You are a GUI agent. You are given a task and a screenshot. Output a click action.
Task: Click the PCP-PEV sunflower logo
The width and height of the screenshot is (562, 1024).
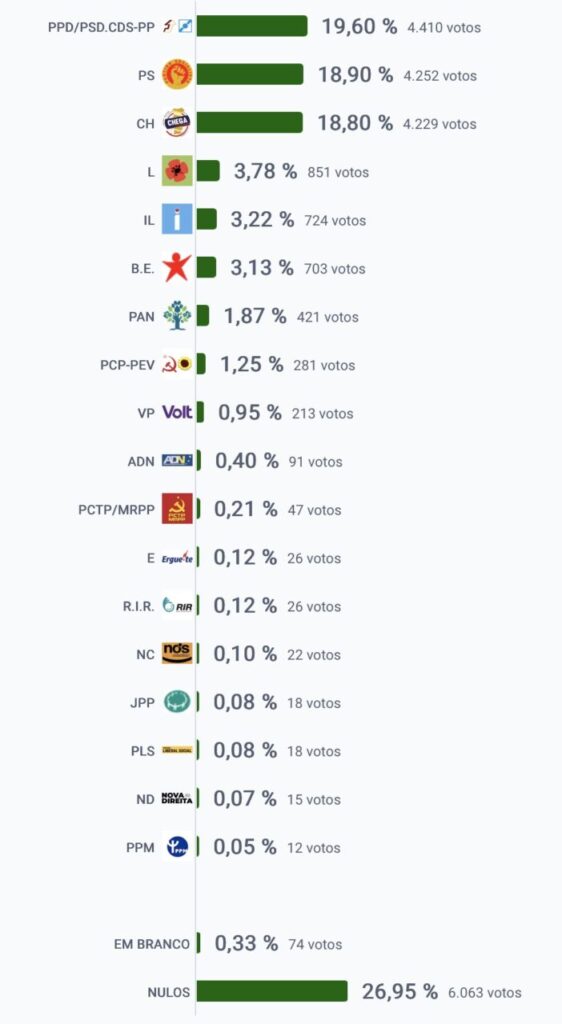coord(177,364)
